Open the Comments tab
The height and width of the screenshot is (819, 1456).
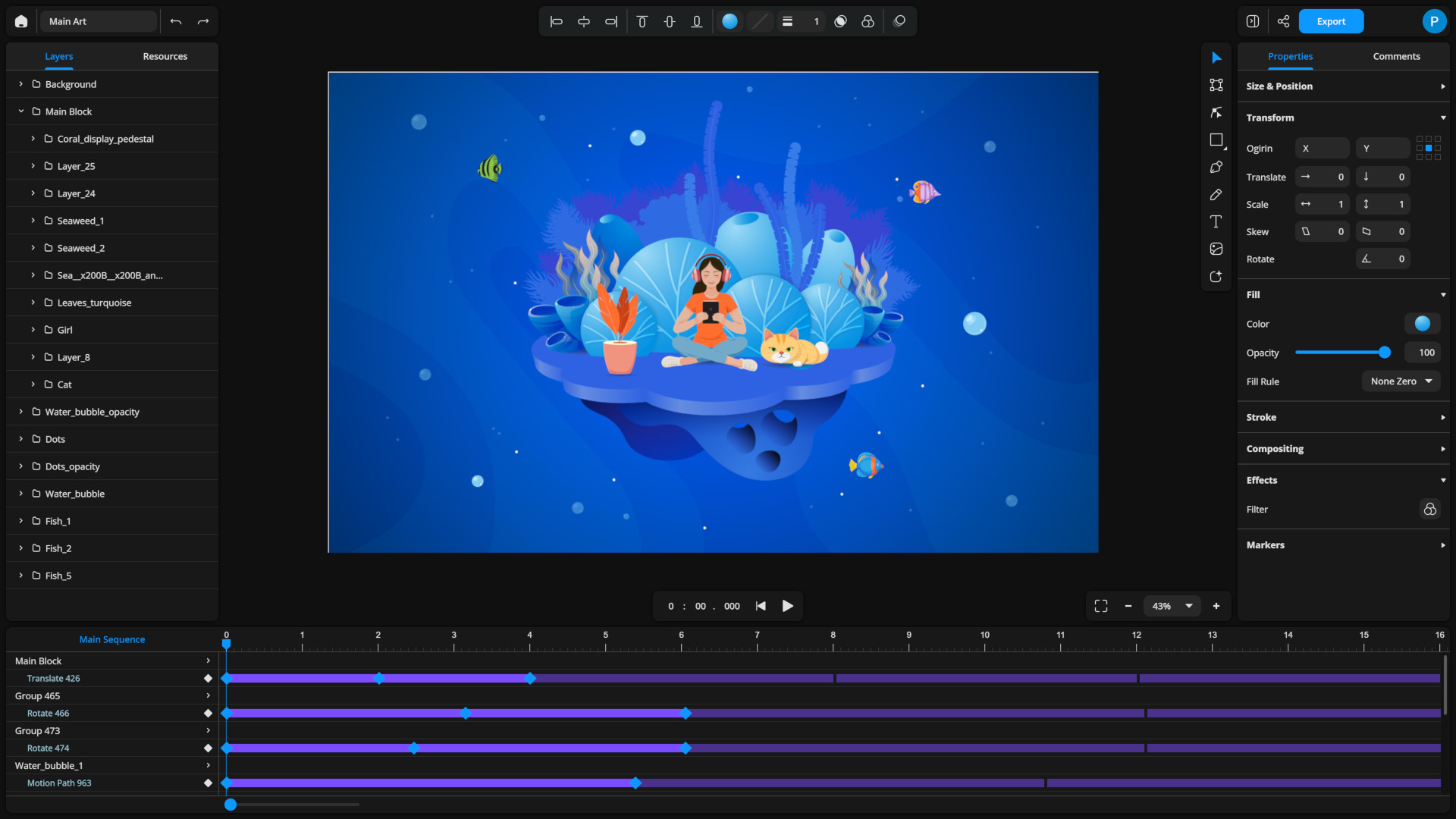(x=1396, y=56)
